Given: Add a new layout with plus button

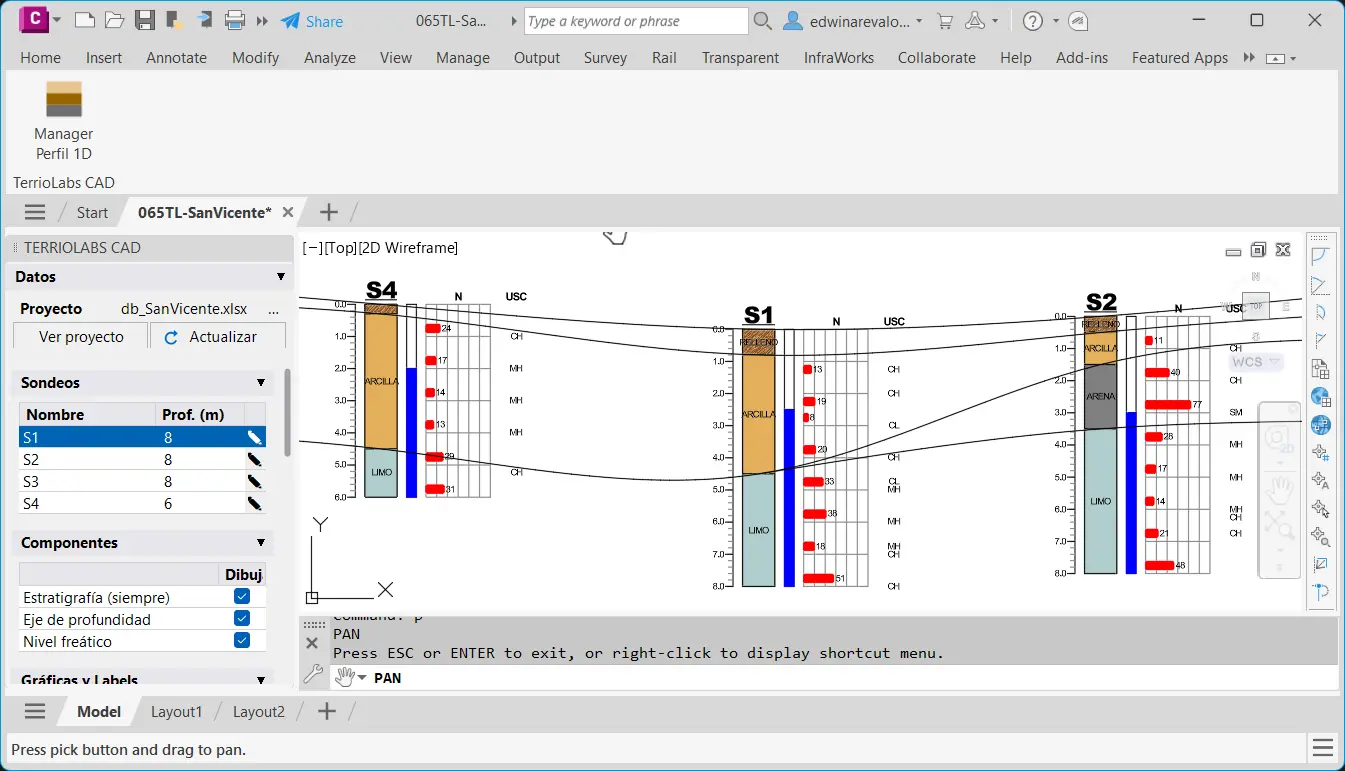Looking at the screenshot, I should [x=326, y=712].
